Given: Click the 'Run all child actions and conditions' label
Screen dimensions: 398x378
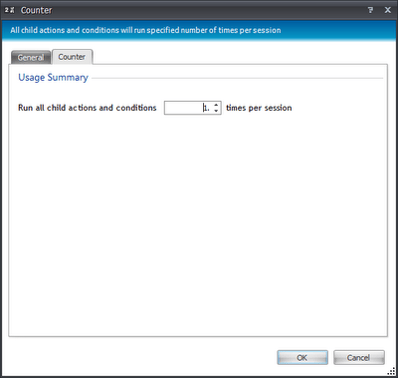Looking at the screenshot, I should pos(87,108).
